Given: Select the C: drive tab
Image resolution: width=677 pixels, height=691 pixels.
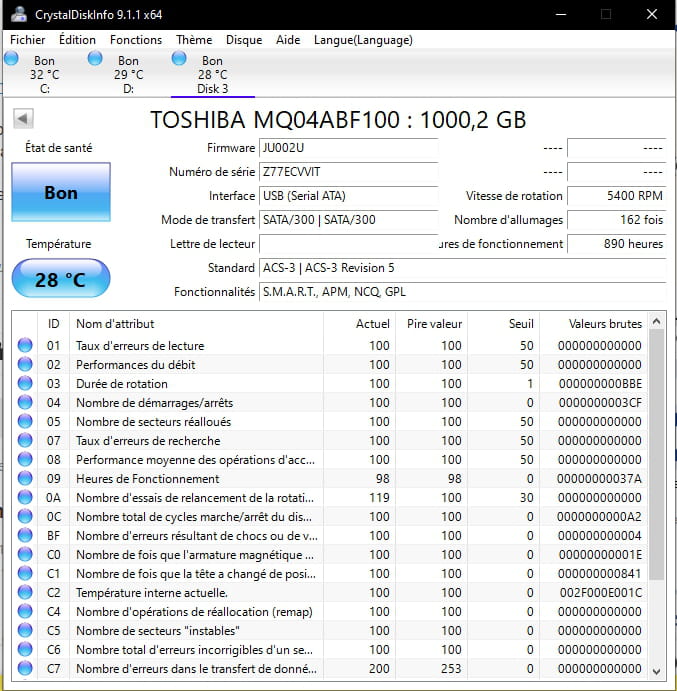Looking at the screenshot, I should (x=45, y=74).
